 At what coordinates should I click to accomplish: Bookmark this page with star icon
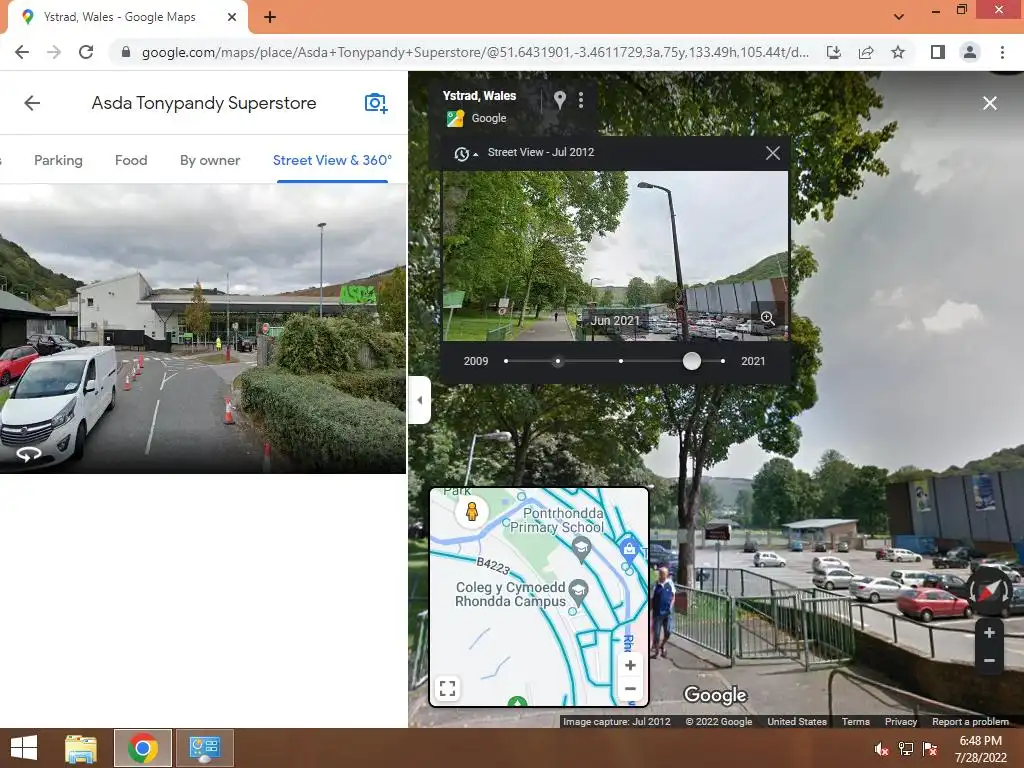tap(898, 52)
